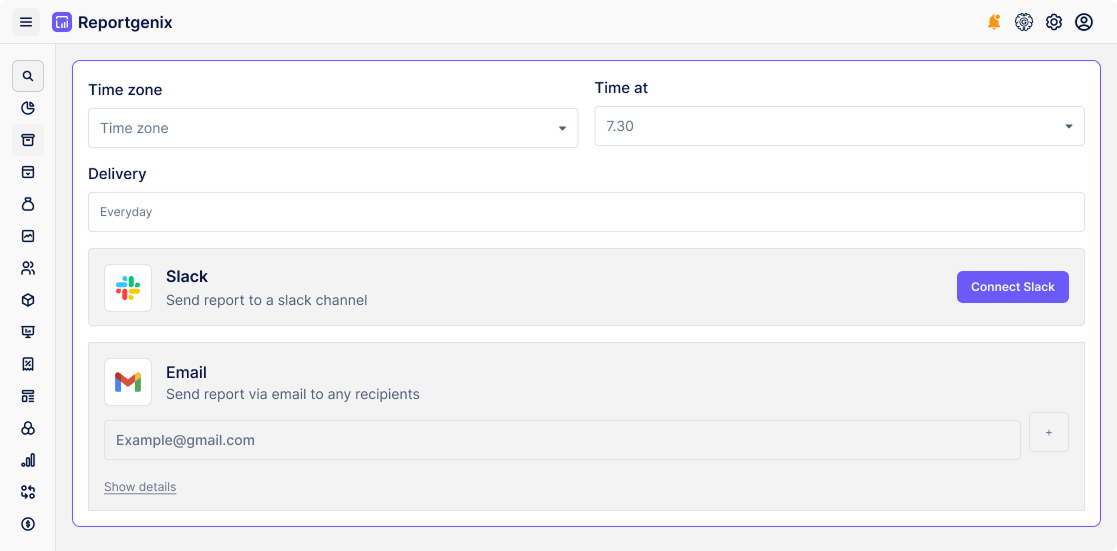Screen dimensions: 1117x551
Task: Open the hamburger menu in the header
Action: 26,22
